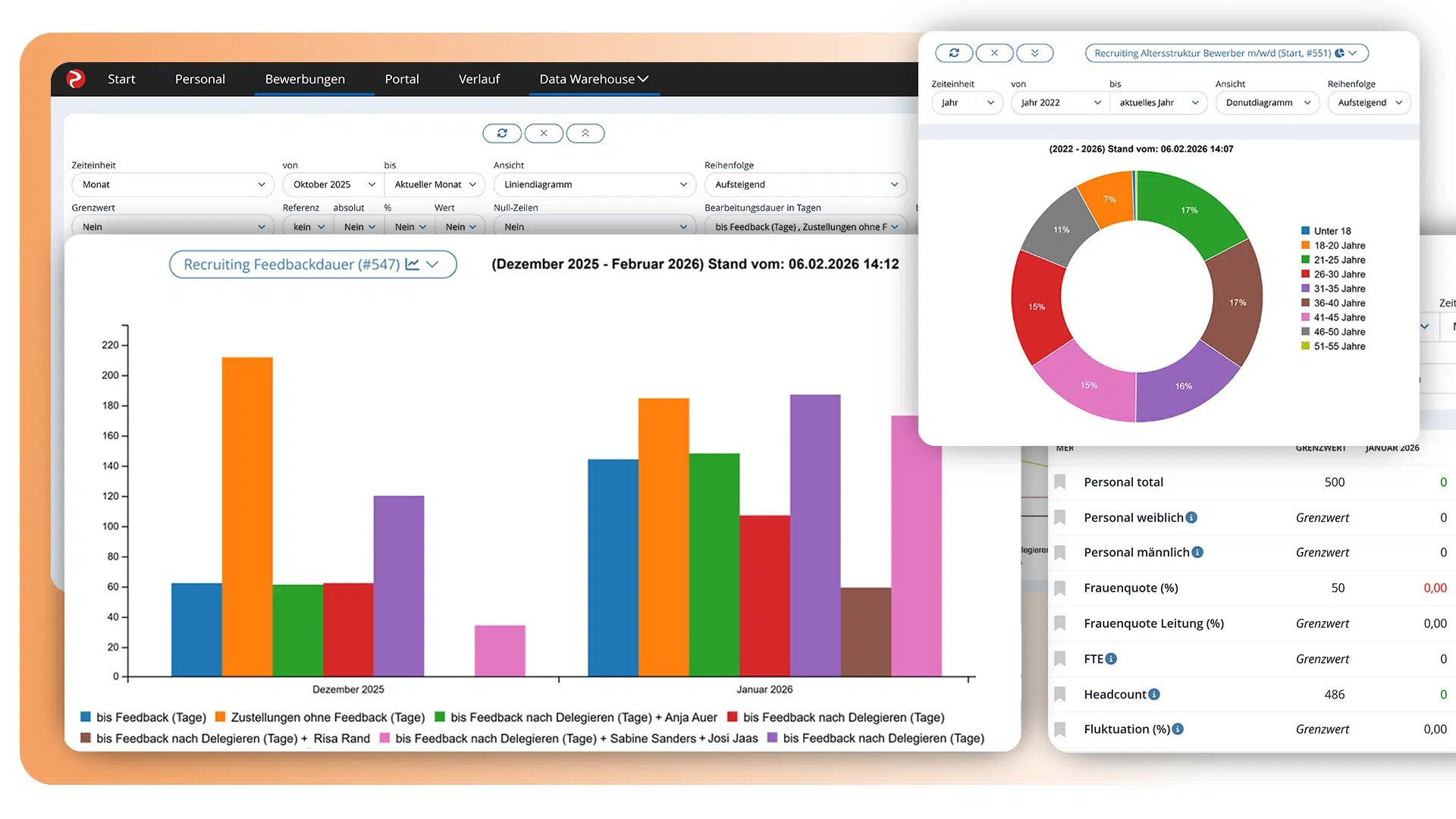
Task: Toggle bookmark flag for Frauenquote (%)
Action: 1060,588
